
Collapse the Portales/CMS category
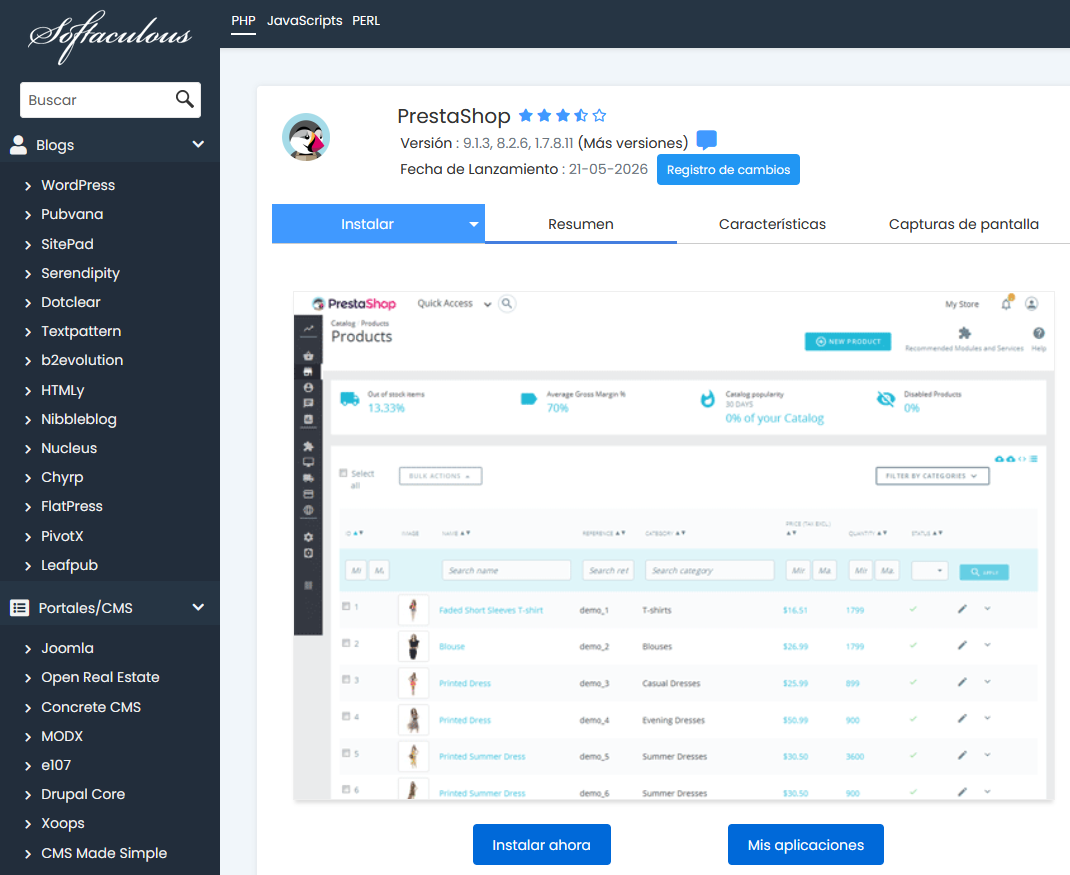click(198, 607)
